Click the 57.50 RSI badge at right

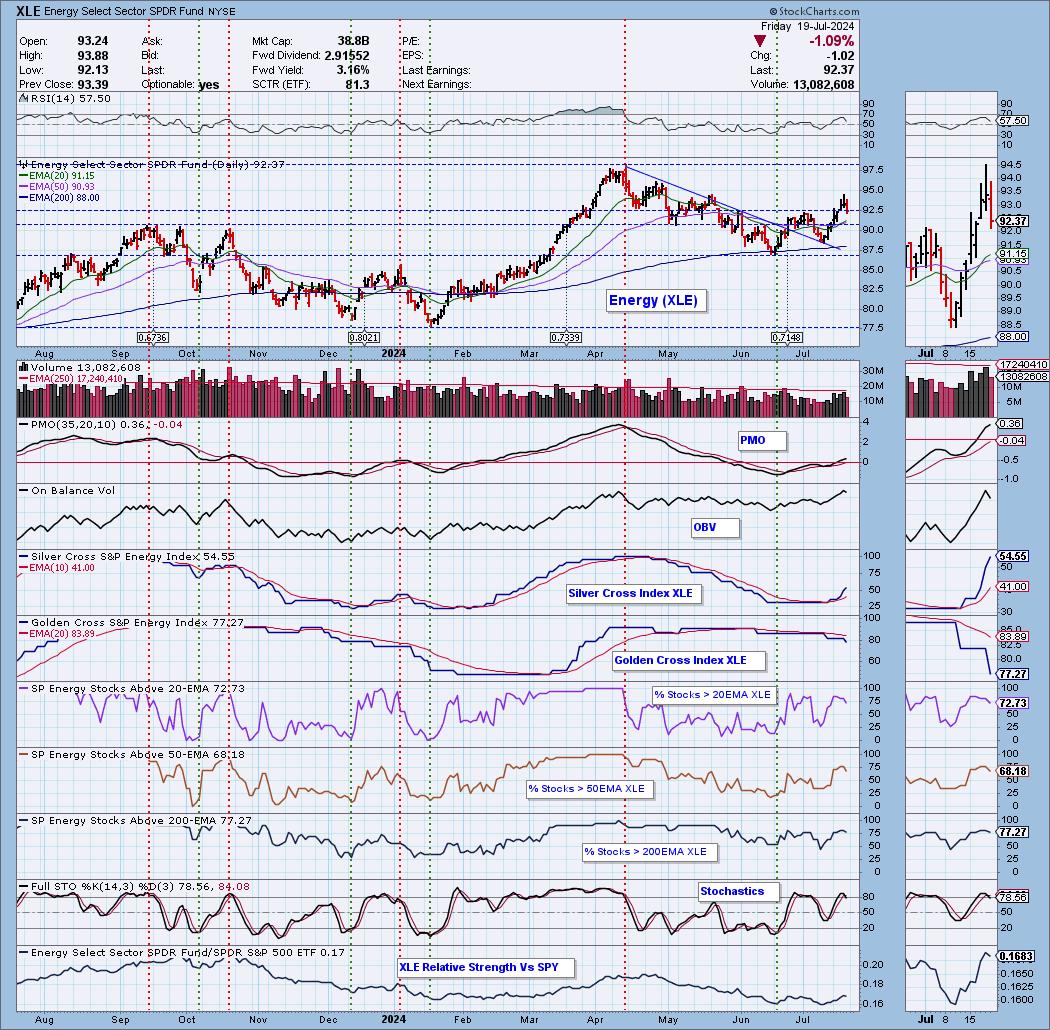pyautogui.click(x=1013, y=121)
